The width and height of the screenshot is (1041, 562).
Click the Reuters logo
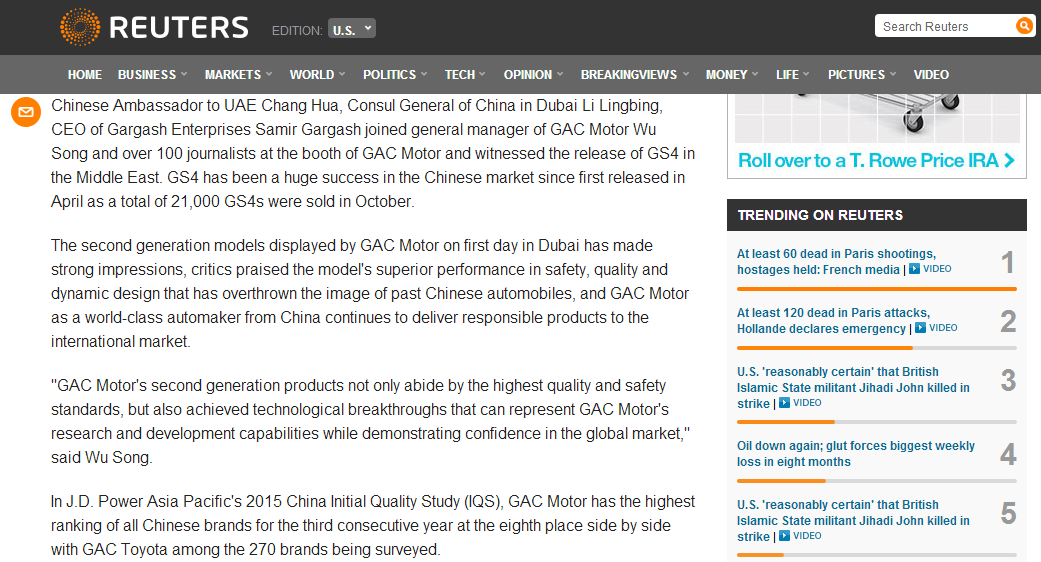pyautogui.click(x=154, y=27)
